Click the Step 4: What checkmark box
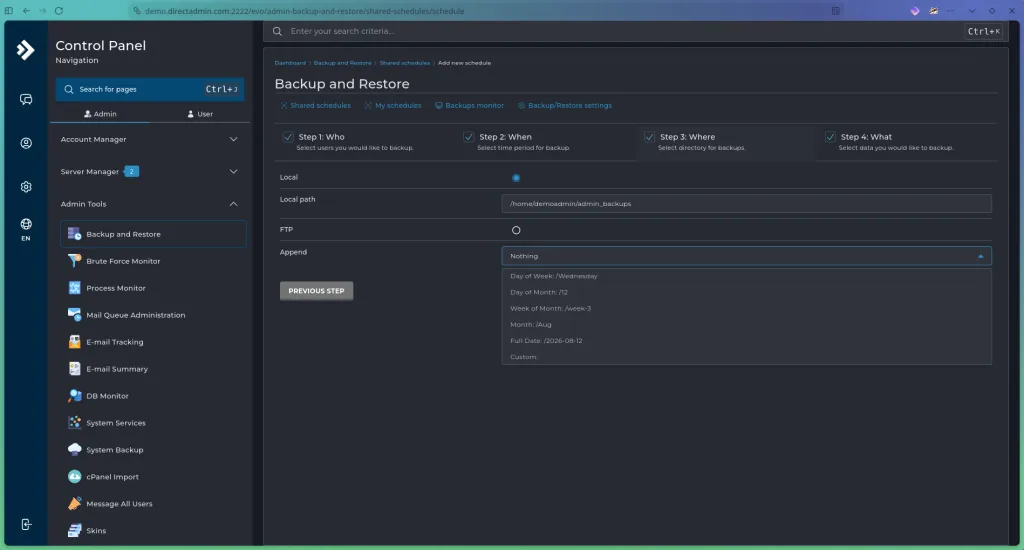 pos(830,137)
